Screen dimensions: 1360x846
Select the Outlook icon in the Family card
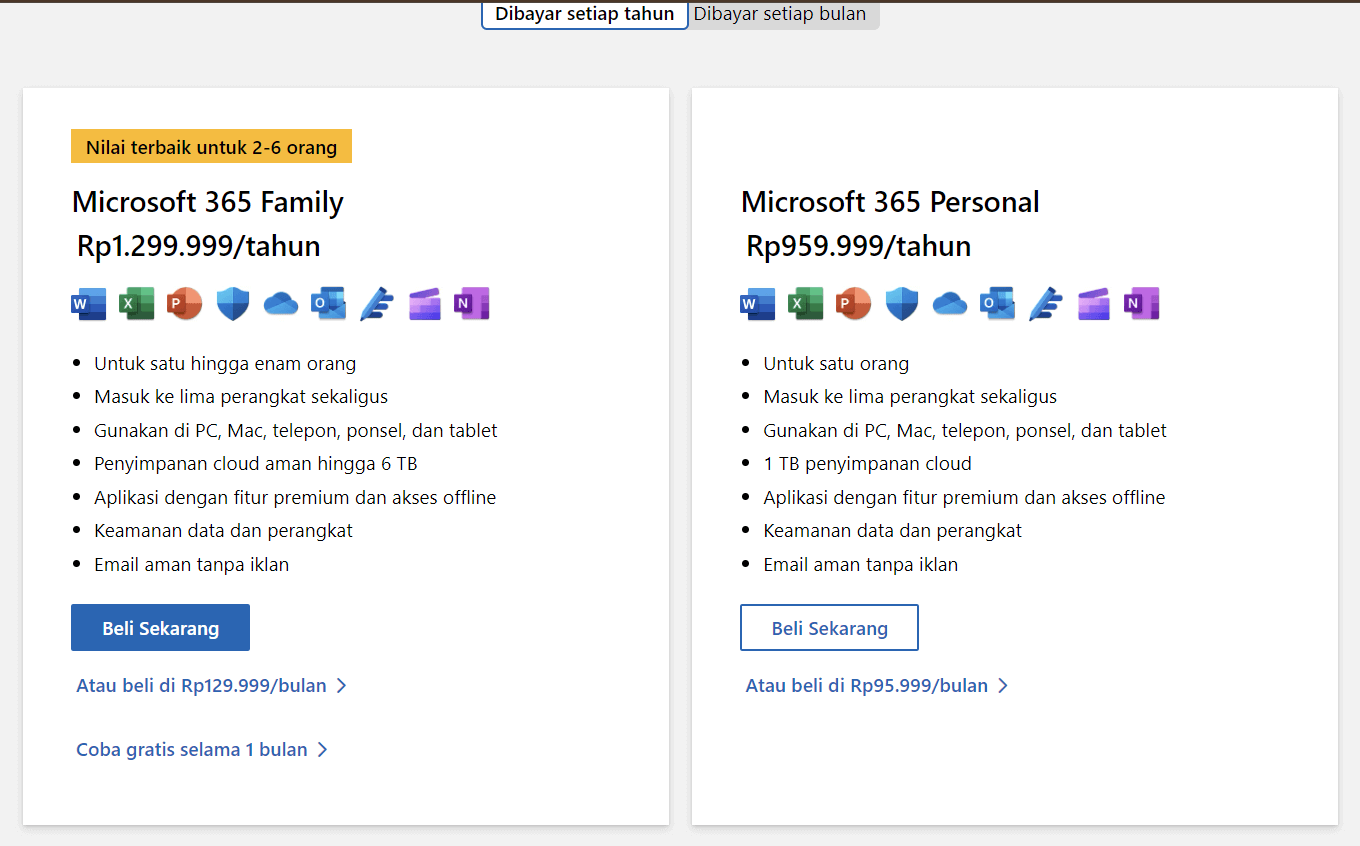coord(328,303)
